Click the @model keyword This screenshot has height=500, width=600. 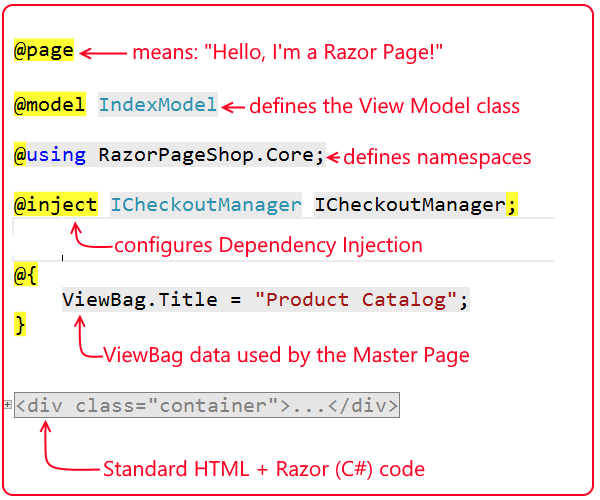50,105
